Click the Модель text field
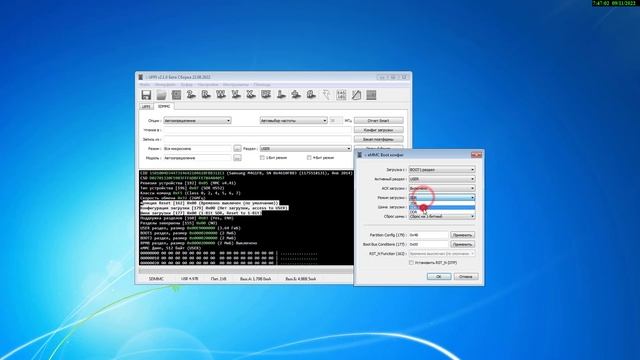 pos(197,158)
